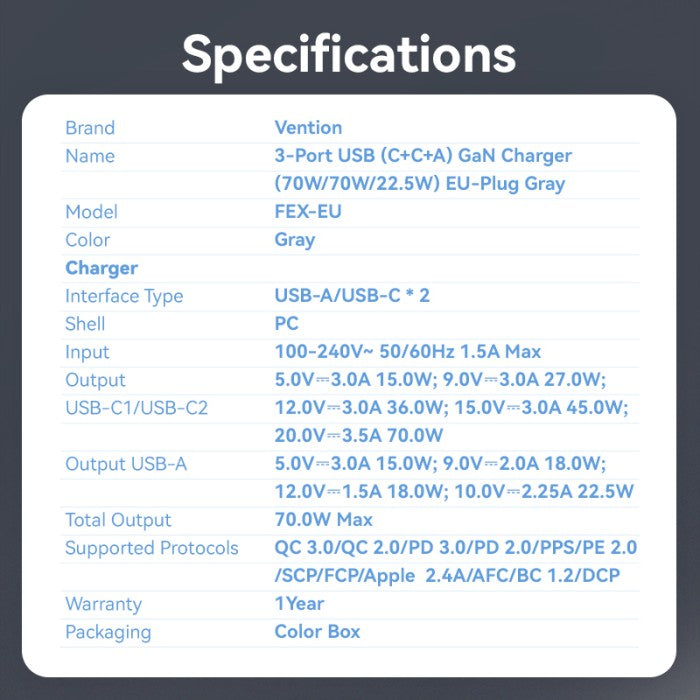Select the USB-A/USB-C * 2 value

pos(352,296)
